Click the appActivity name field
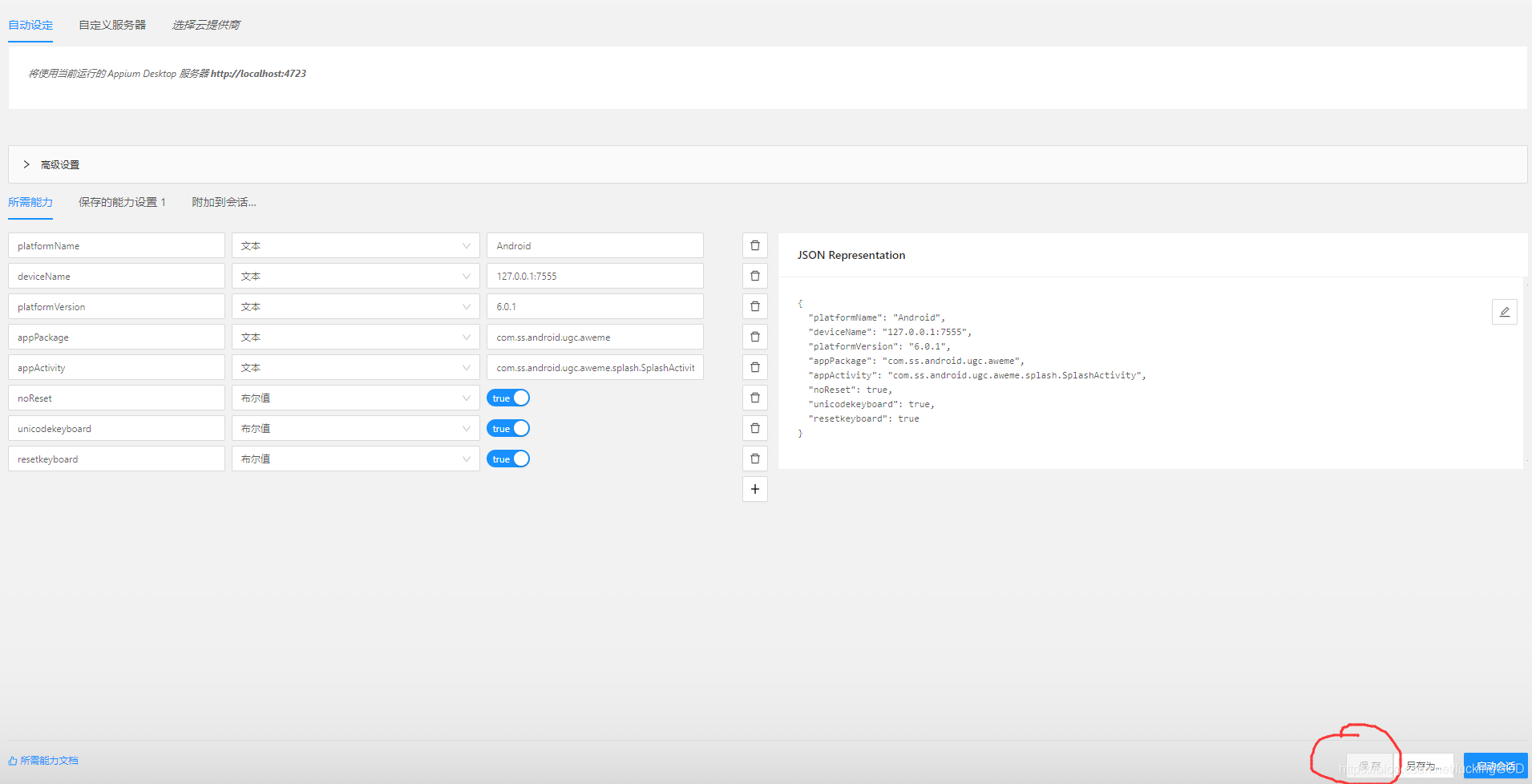Viewport: 1532px width, 784px height. 116,367
